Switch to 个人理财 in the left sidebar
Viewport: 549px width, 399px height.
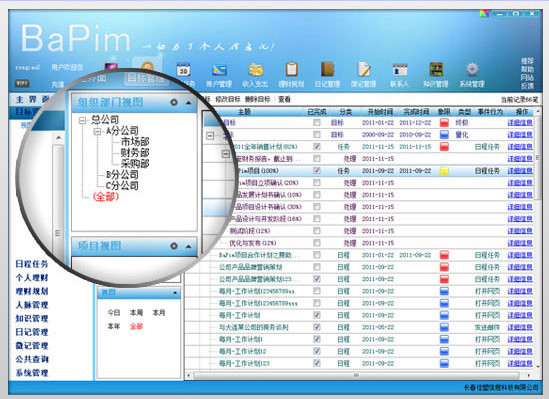pyautogui.click(x=32, y=278)
